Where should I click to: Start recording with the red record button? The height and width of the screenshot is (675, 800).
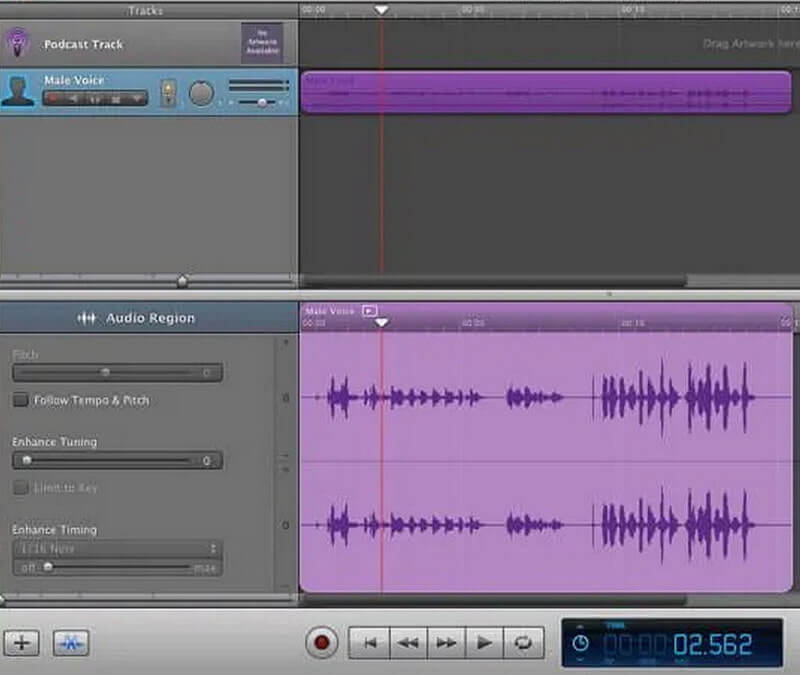coord(321,642)
